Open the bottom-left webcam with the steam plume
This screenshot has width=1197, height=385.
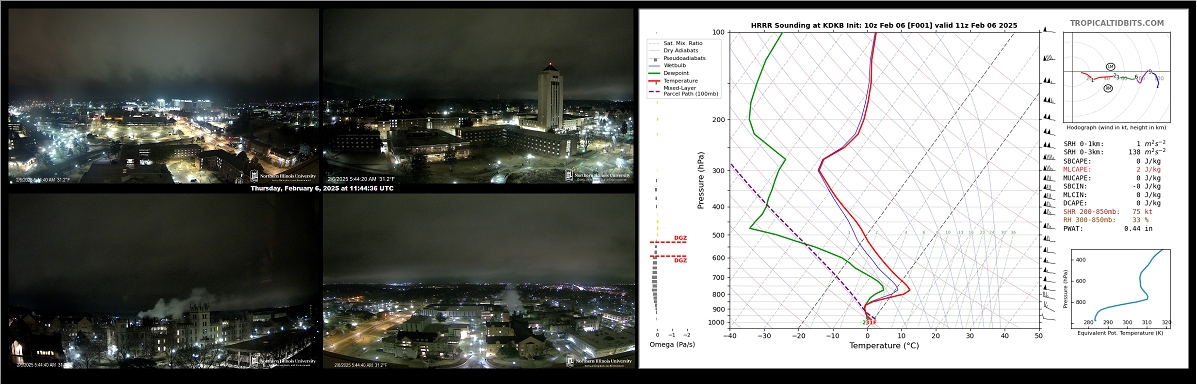pyautogui.click(x=163, y=281)
